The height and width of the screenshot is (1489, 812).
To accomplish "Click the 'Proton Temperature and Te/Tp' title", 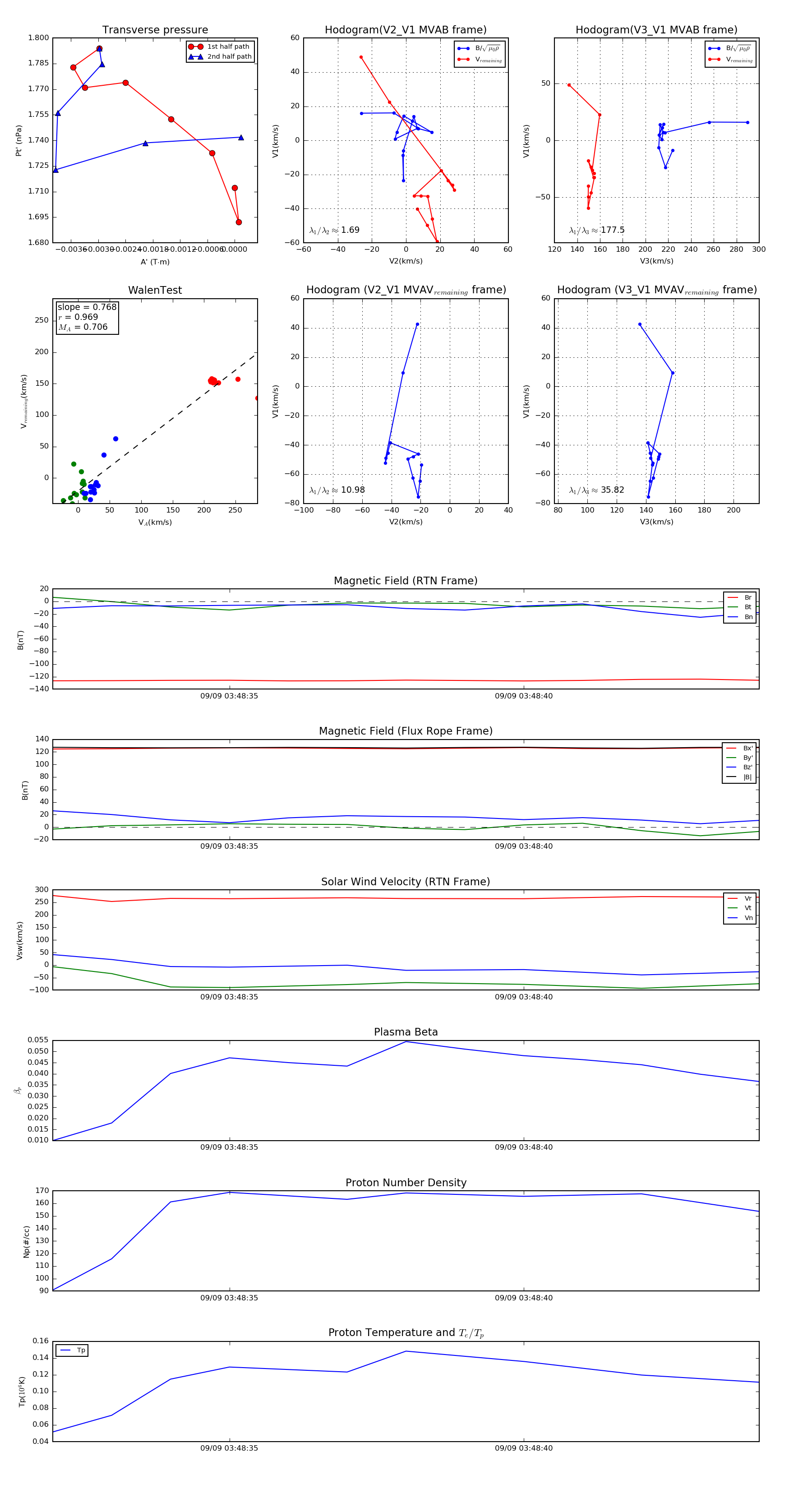I will click(x=406, y=1333).
